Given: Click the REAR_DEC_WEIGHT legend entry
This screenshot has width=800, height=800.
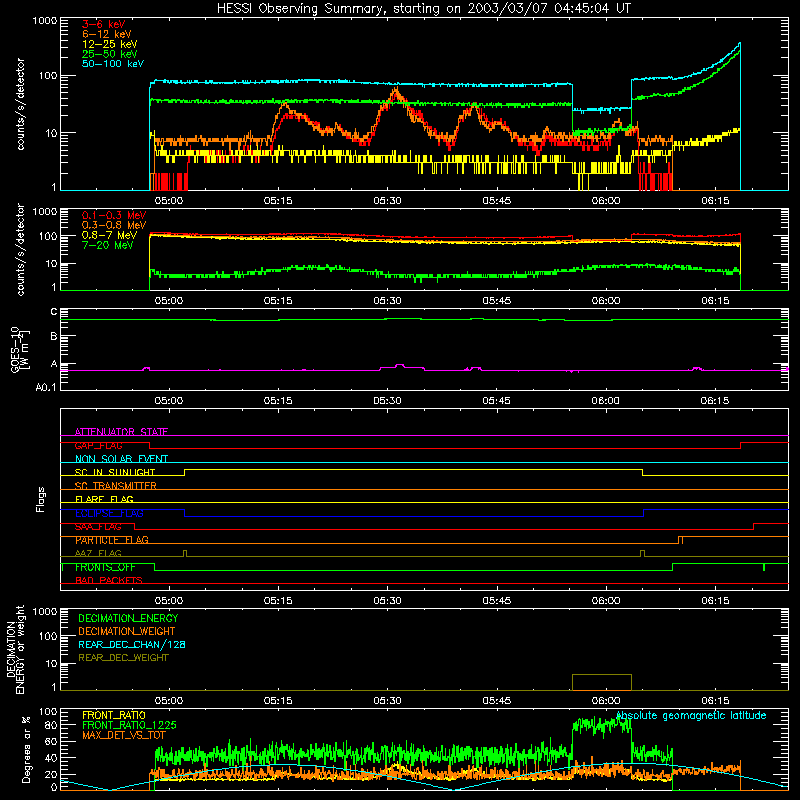Looking at the screenshot, I should coord(123,658).
